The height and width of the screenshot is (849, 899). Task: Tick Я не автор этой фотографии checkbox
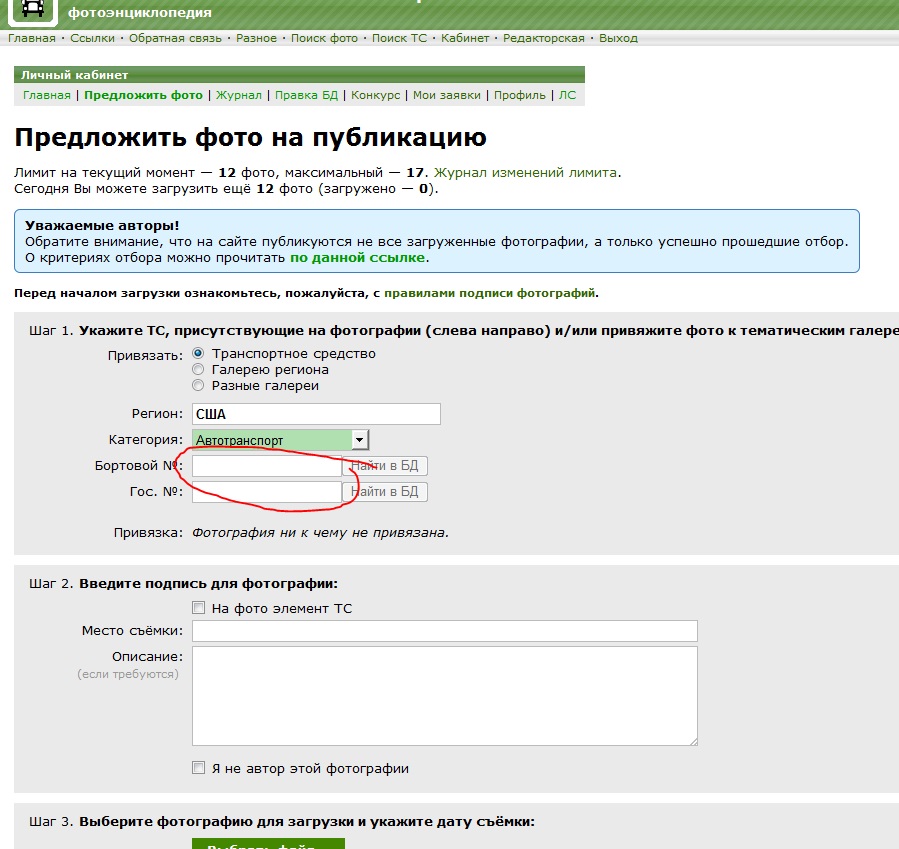coord(198,768)
